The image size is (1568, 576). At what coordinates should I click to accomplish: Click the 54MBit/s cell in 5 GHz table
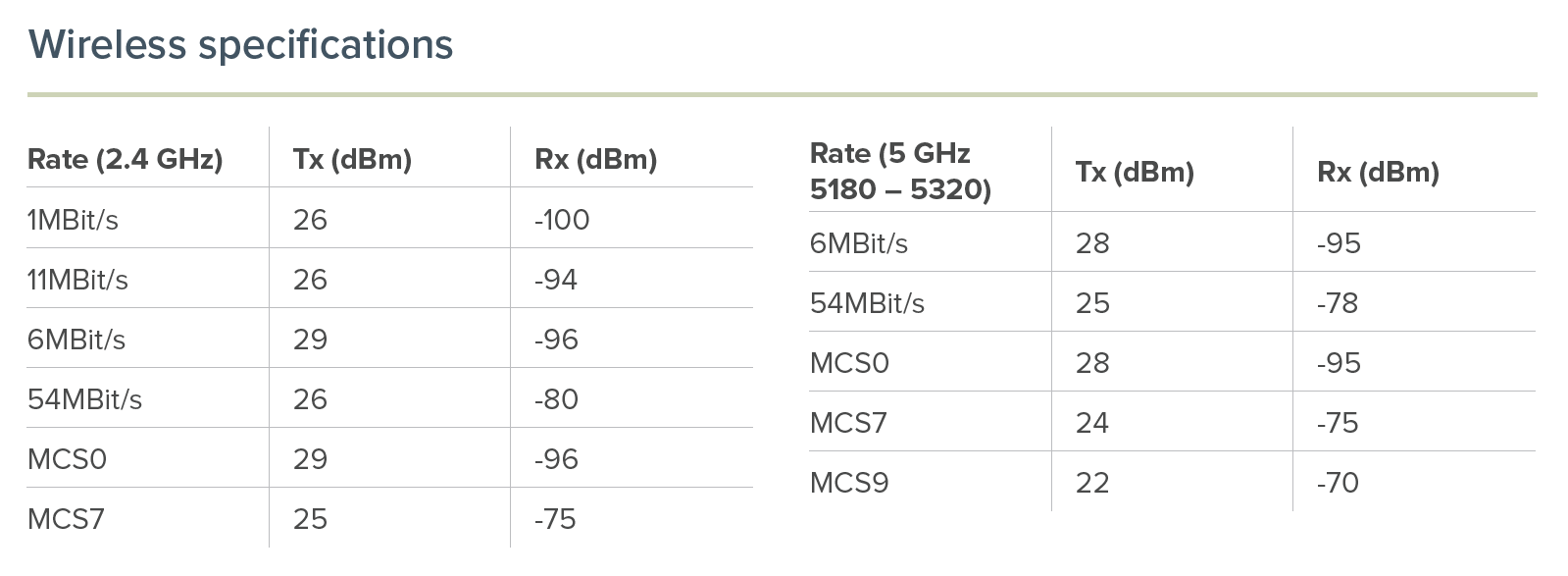tap(867, 303)
